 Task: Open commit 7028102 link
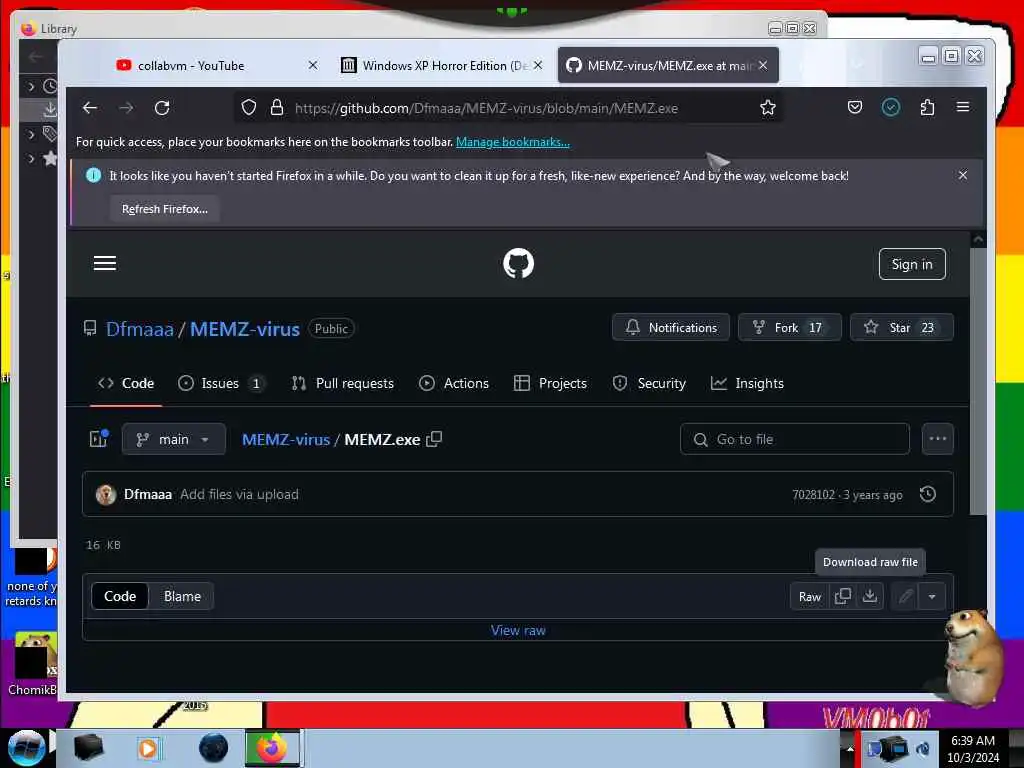pos(813,494)
